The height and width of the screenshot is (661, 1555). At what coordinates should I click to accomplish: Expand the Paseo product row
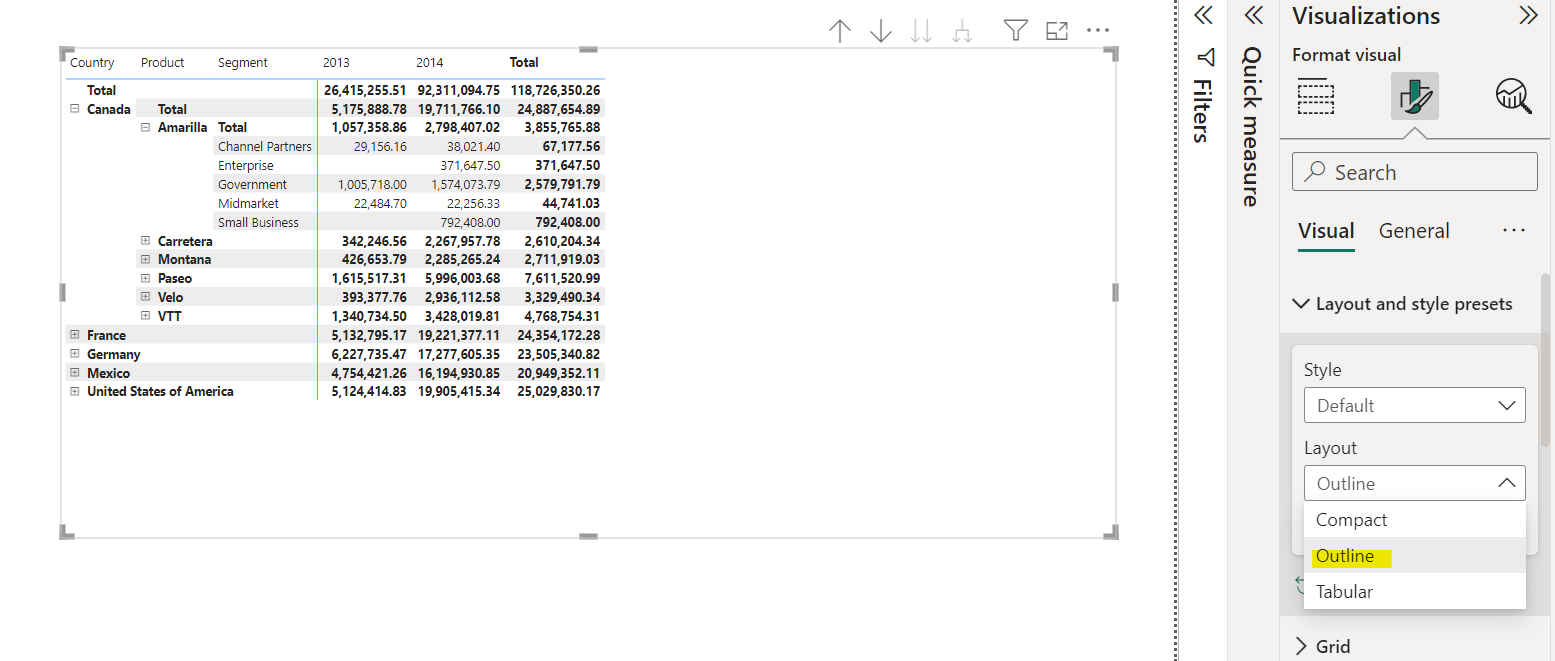pos(145,278)
